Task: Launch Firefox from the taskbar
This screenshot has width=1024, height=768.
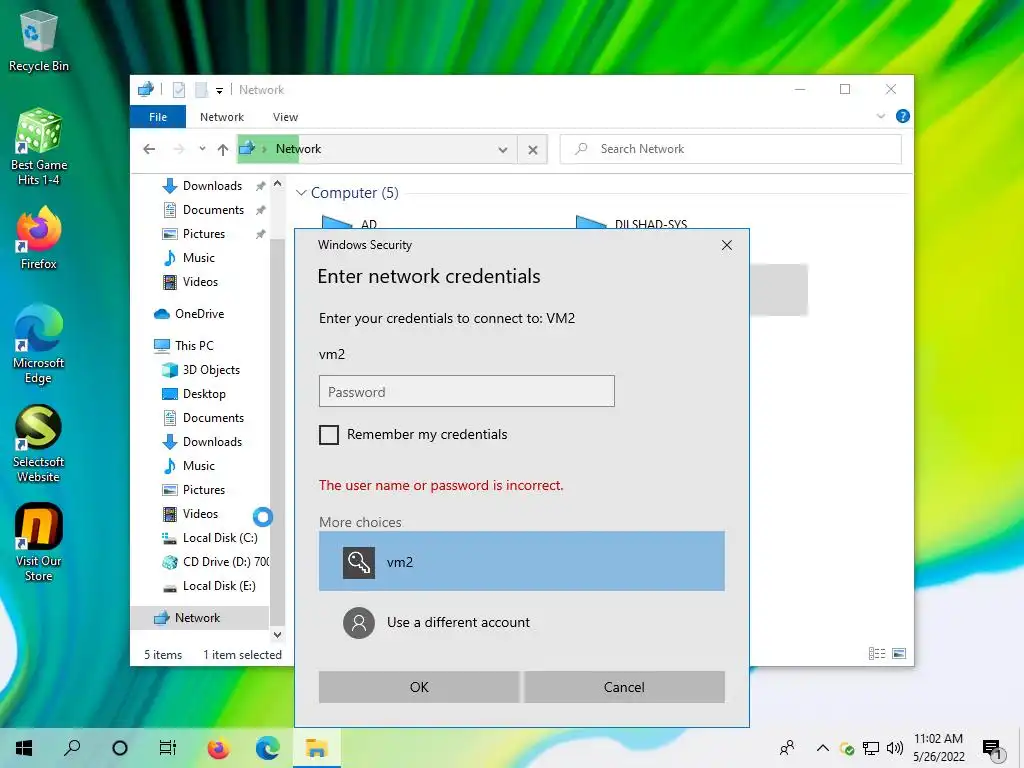Action: click(x=218, y=747)
